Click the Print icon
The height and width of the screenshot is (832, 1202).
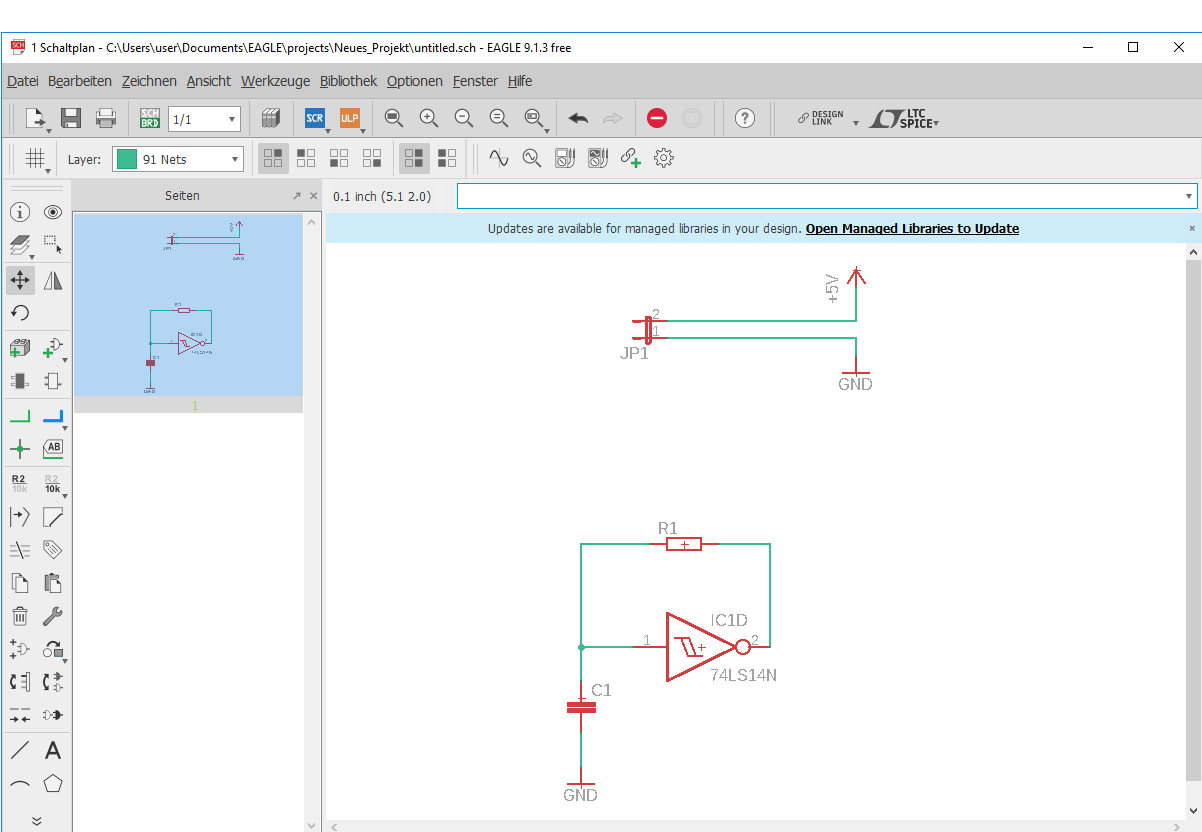[x=106, y=119]
